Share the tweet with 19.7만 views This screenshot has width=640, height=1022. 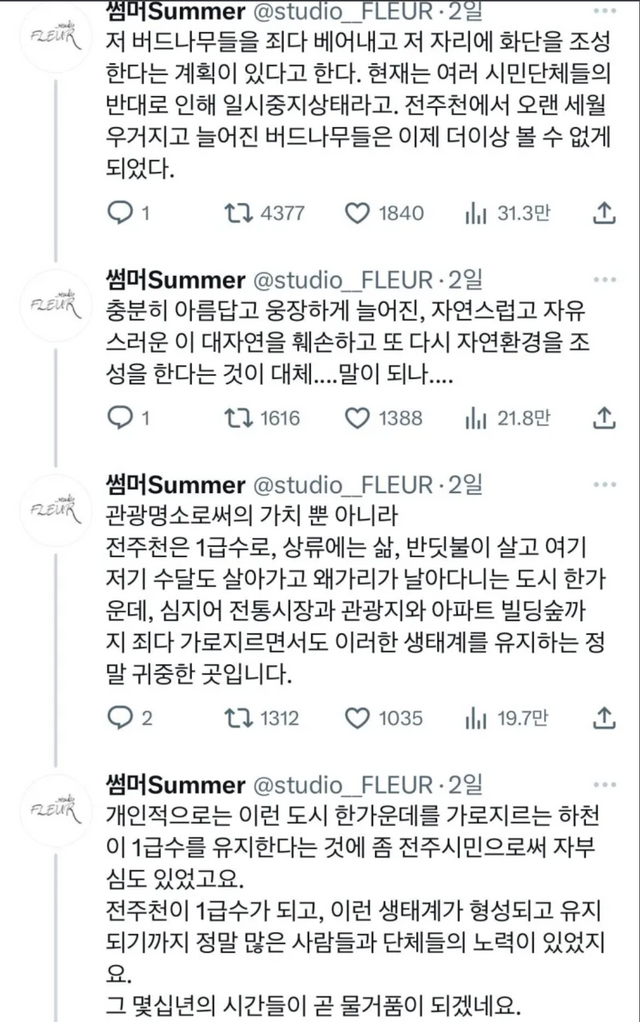tap(604, 717)
